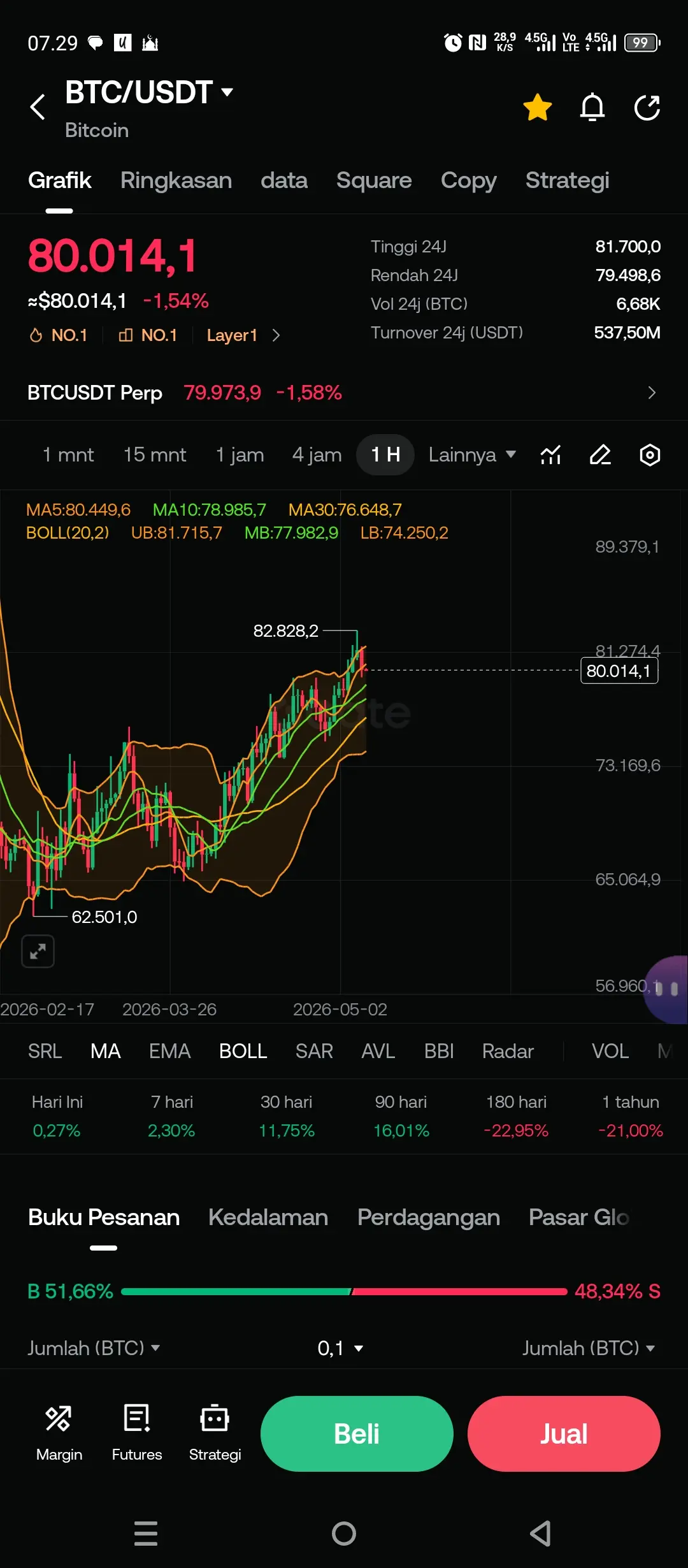The height and width of the screenshot is (1568, 688).
Task: Toggle MA indicator
Action: [106, 1051]
